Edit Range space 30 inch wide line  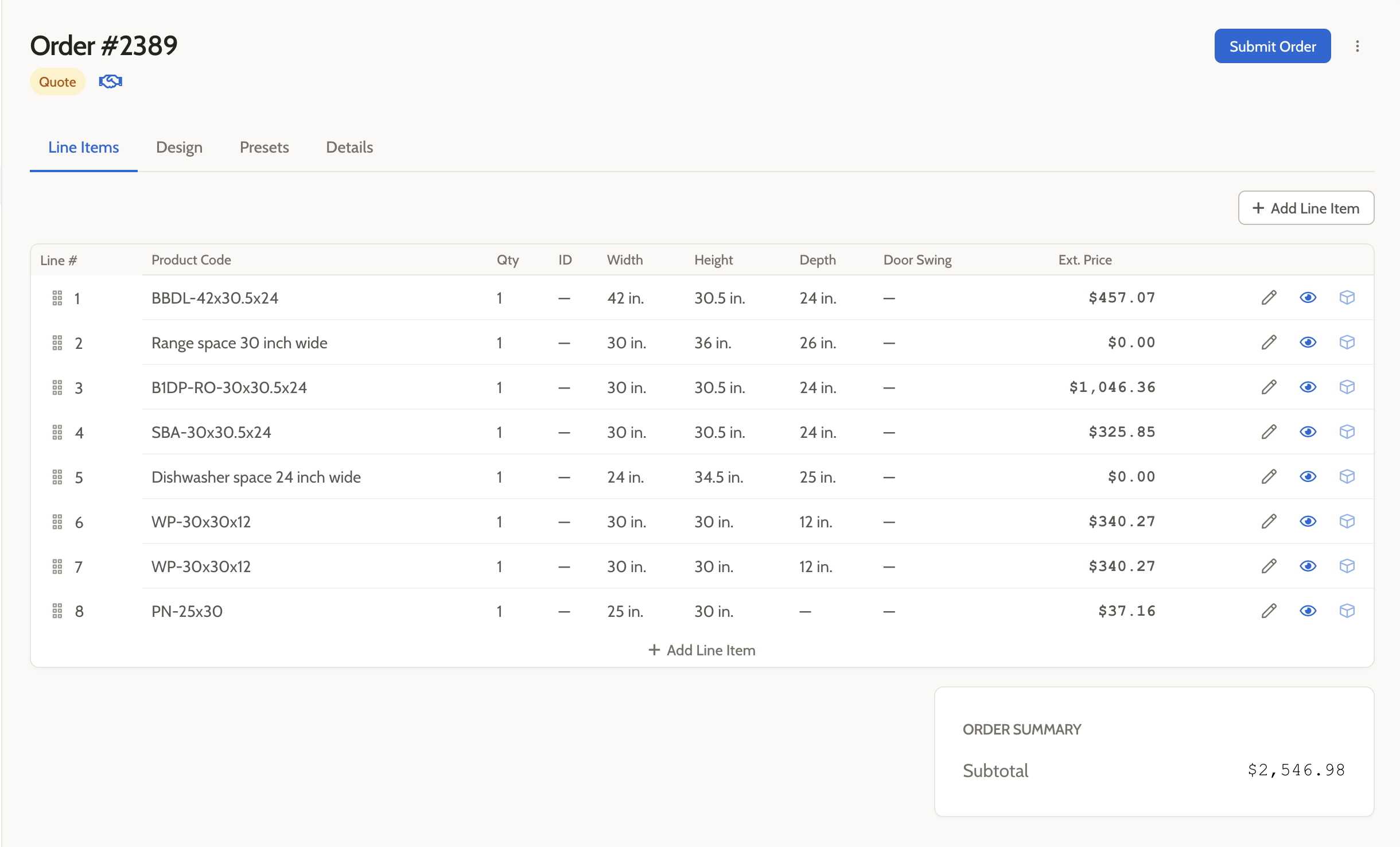pyautogui.click(x=1269, y=342)
